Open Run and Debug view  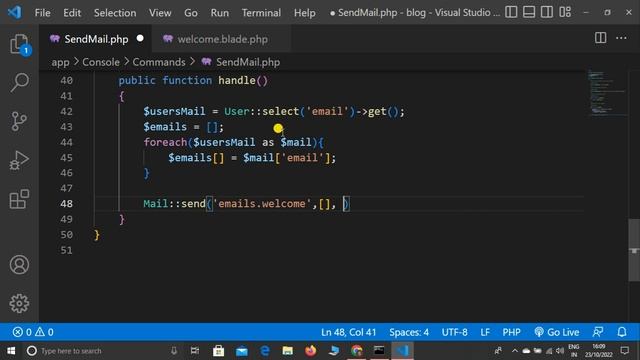(x=19, y=160)
